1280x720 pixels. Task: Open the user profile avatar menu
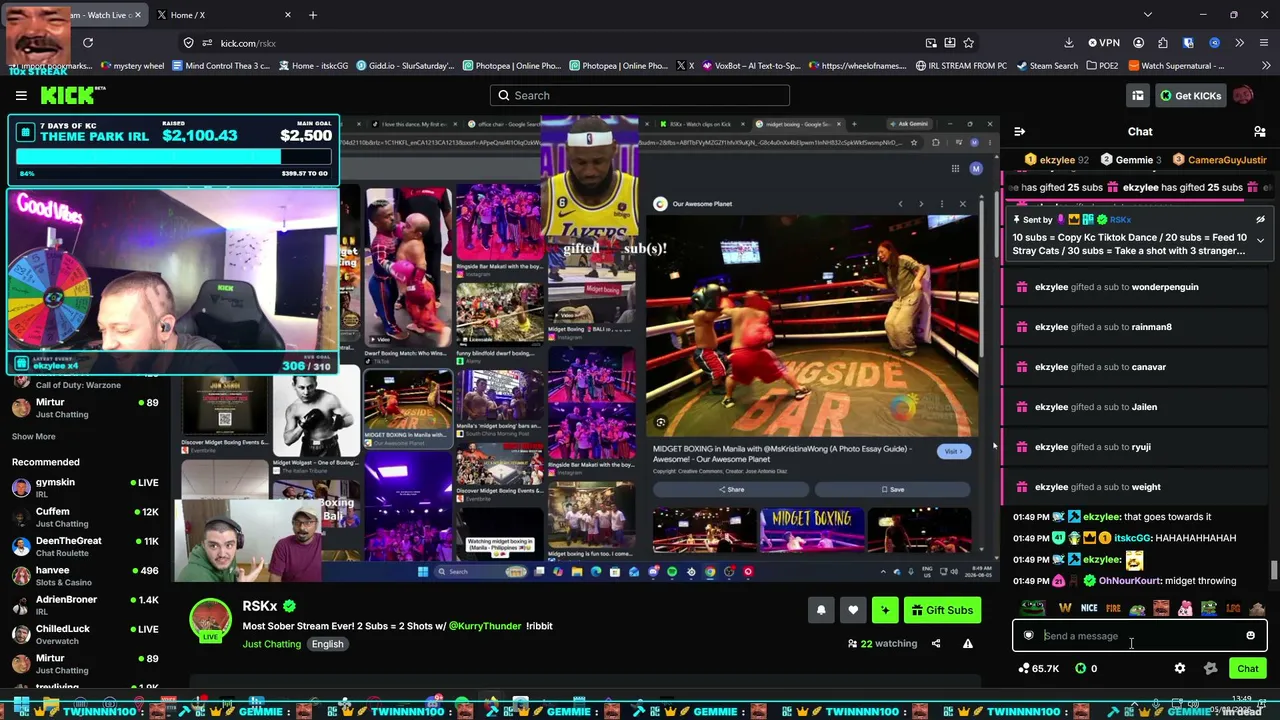tap(1243, 95)
